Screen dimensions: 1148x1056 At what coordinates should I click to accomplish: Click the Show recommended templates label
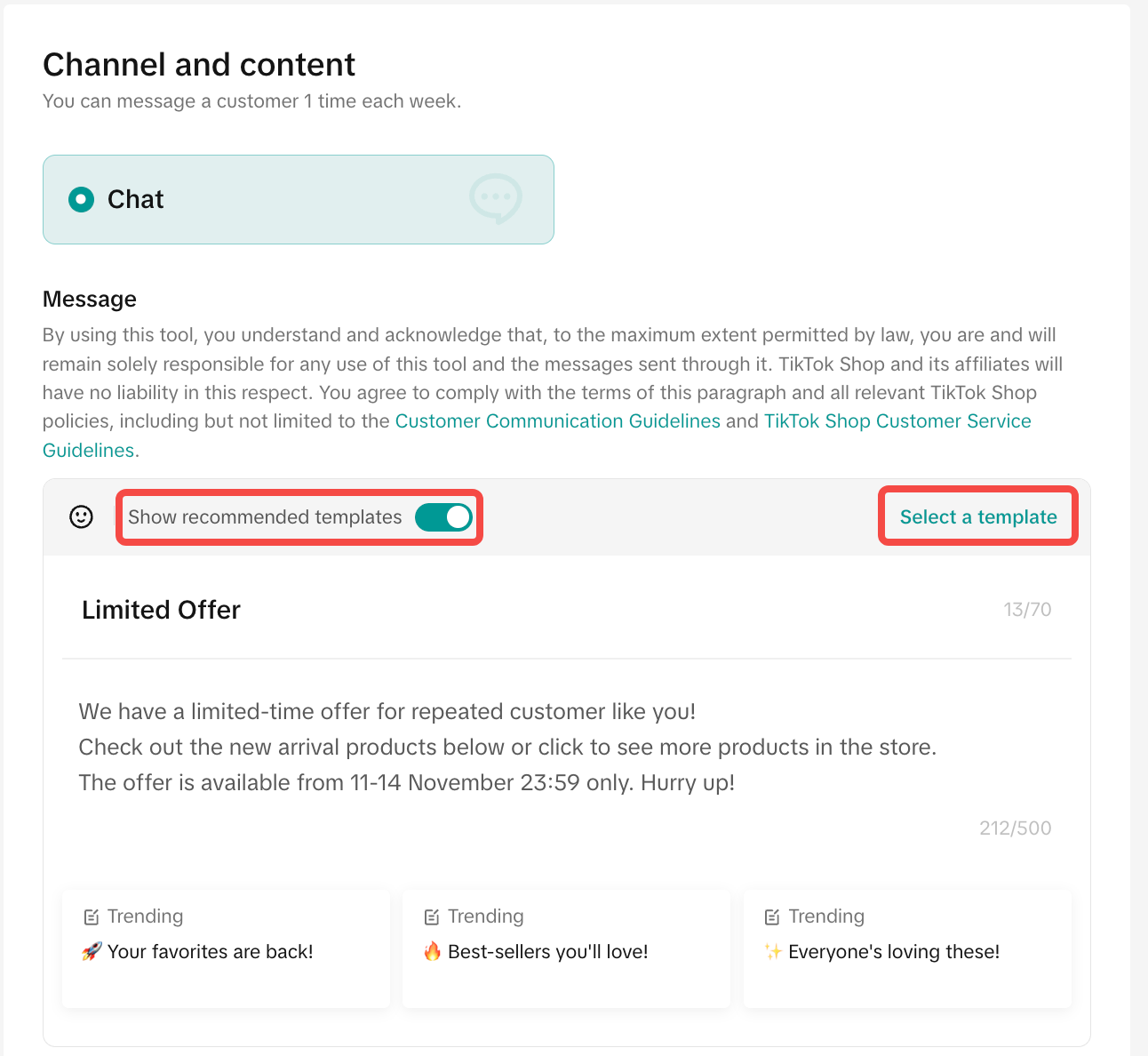coord(265,516)
